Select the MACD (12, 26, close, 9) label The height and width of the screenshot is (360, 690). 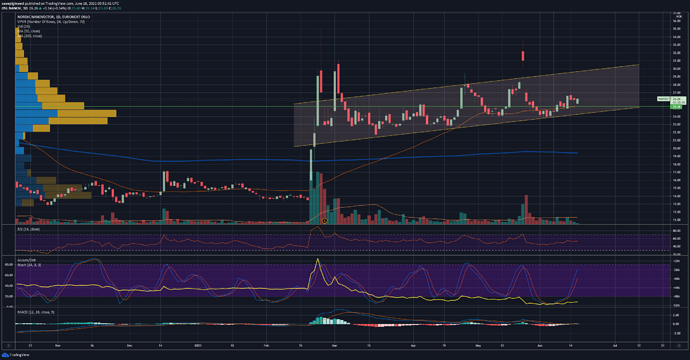coord(36,312)
